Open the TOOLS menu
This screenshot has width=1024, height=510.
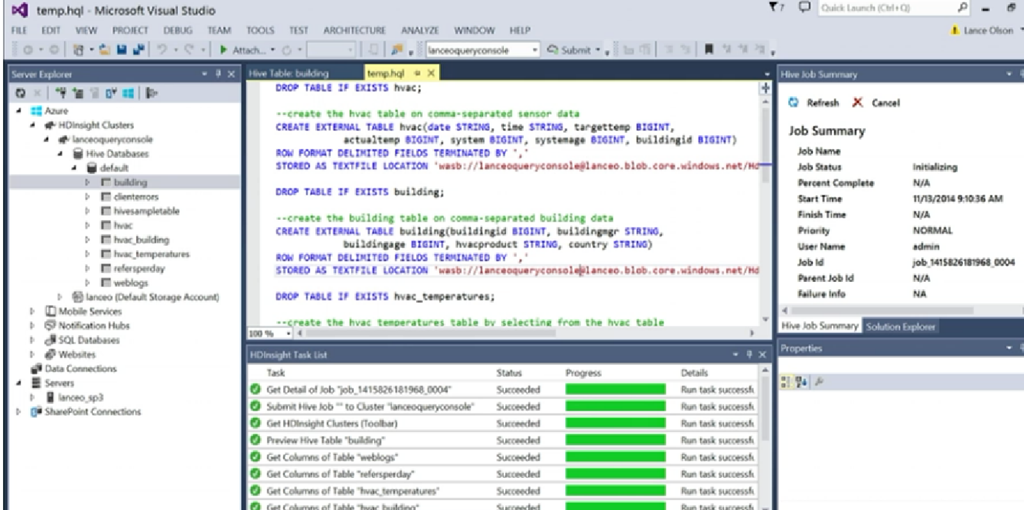point(260,30)
